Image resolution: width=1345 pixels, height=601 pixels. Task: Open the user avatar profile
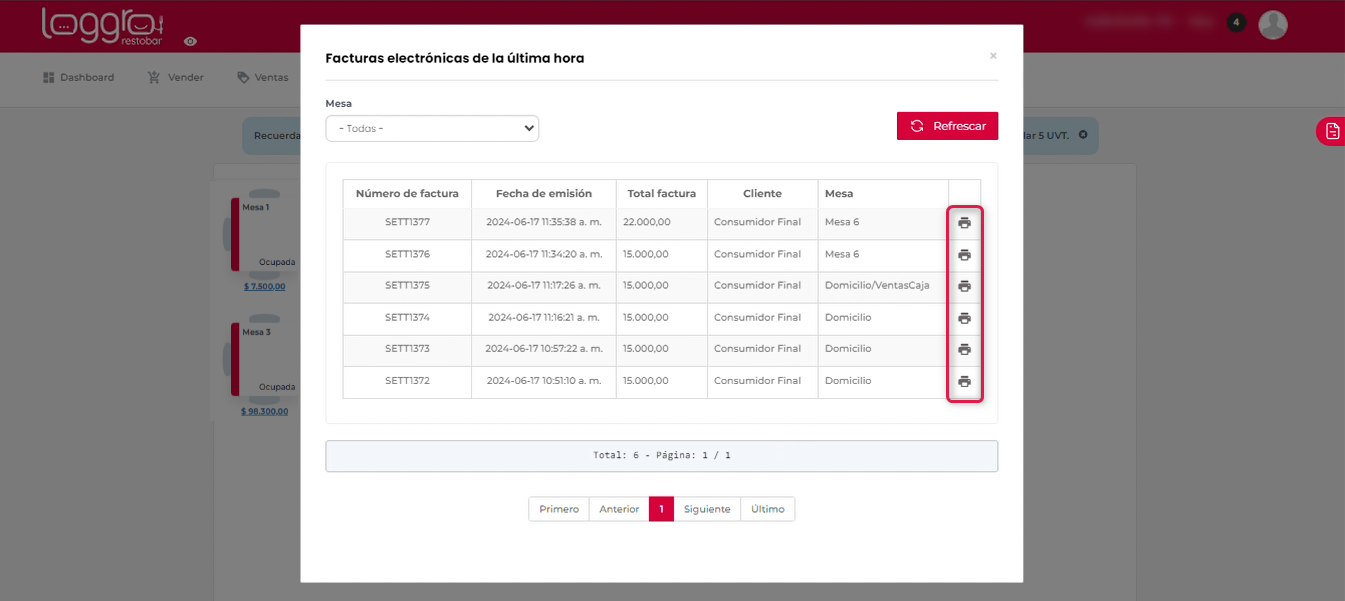(x=1272, y=24)
